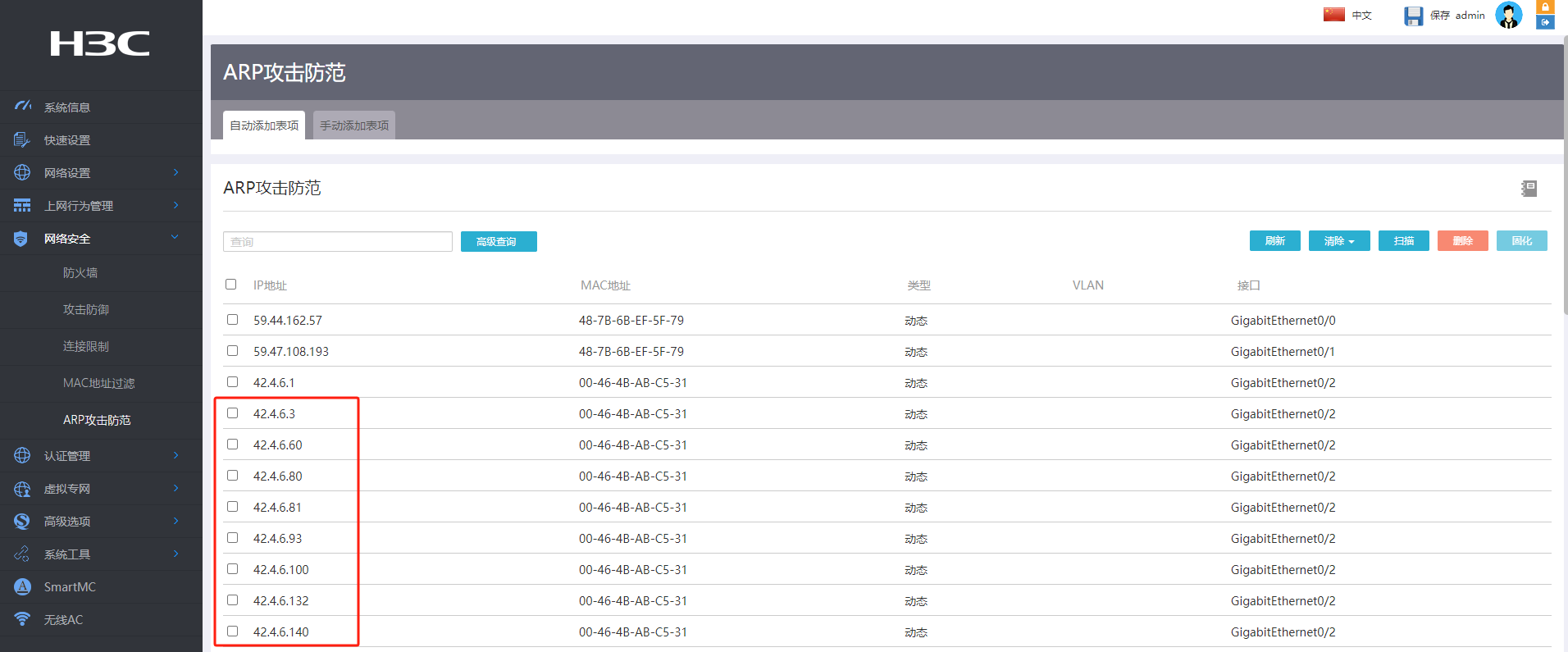Viewport: 1568px width, 652px height.
Task: Click the wireless AC wifi icon
Action: [x=22, y=619]
